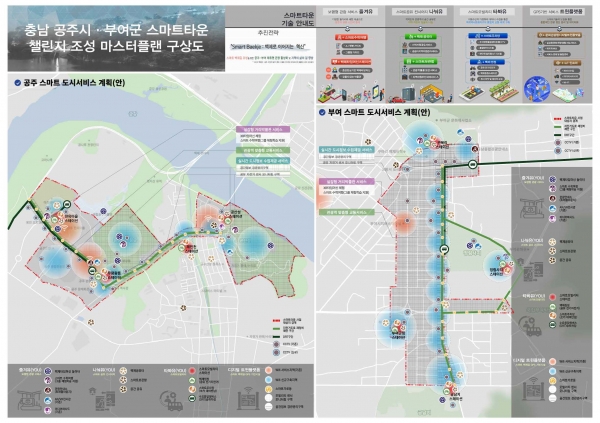This screenshot has width=600, height=423.
Task: Click the 스마트타운 기술 안내도 label
Action: pyautogui.click(x=298, y=19)
